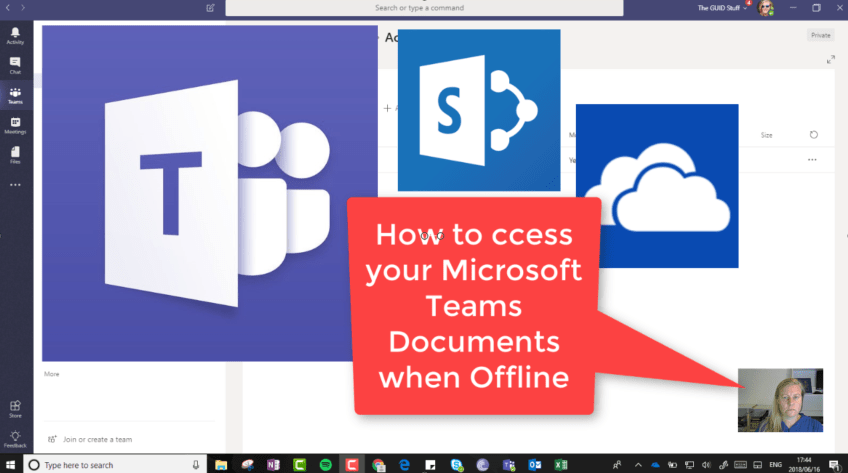Open the Activity feed in the sidebar

[x=15, y=35]
